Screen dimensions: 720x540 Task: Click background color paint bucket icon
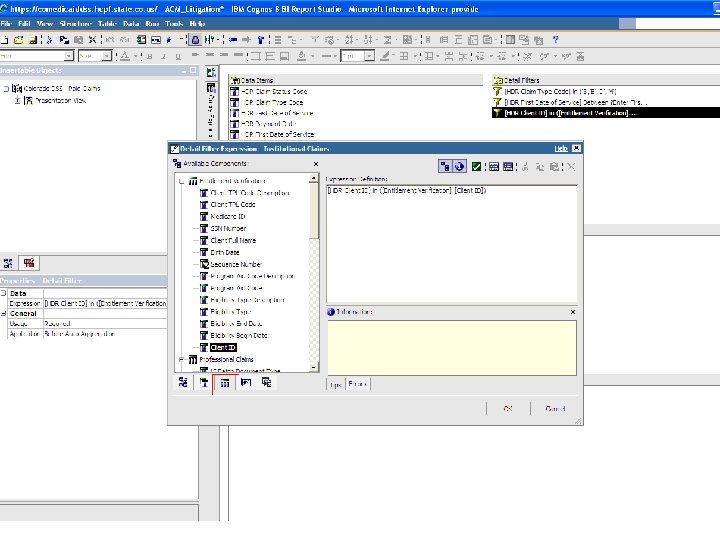pos(302,56)
